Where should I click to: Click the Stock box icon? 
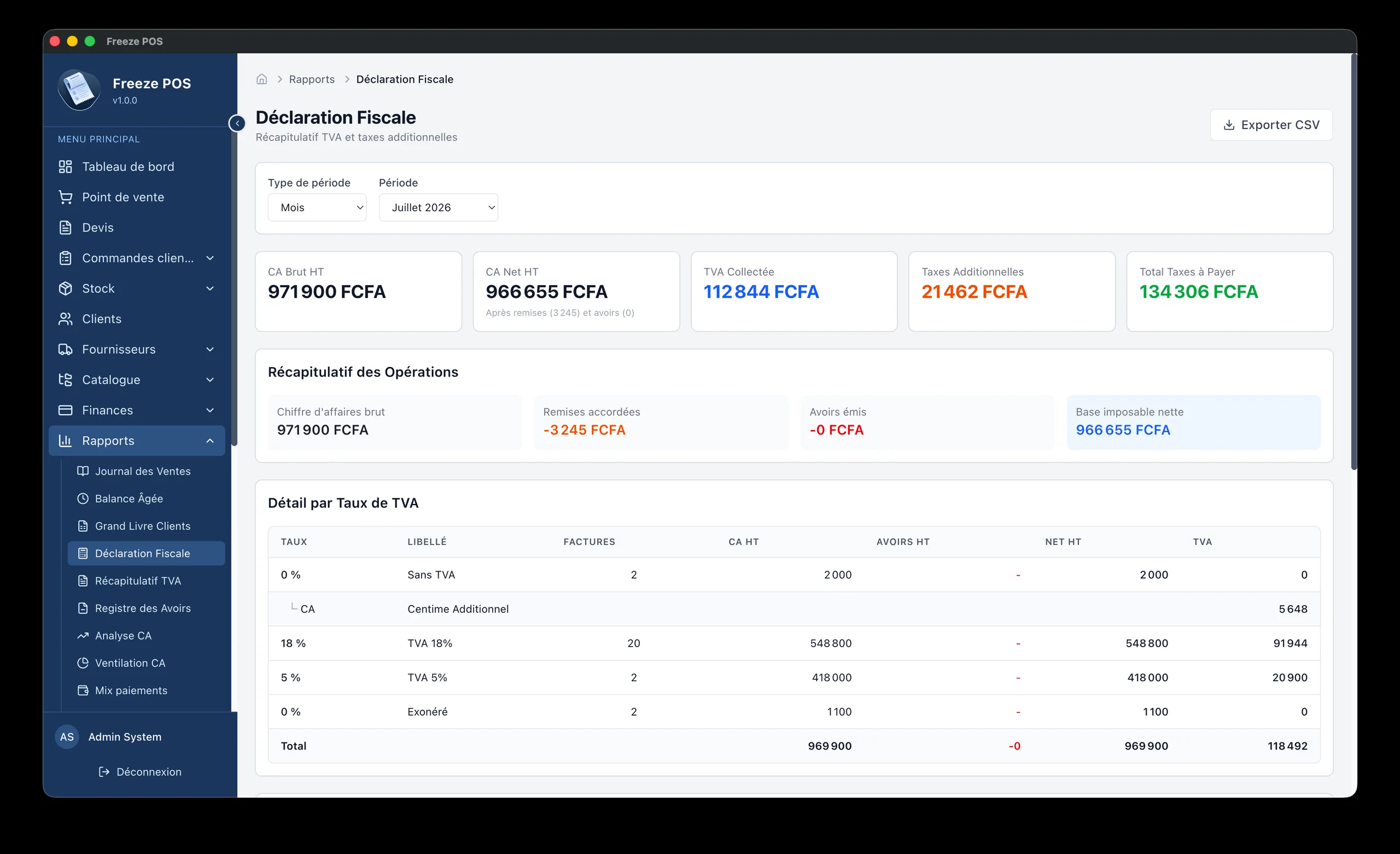pos(65,288)
